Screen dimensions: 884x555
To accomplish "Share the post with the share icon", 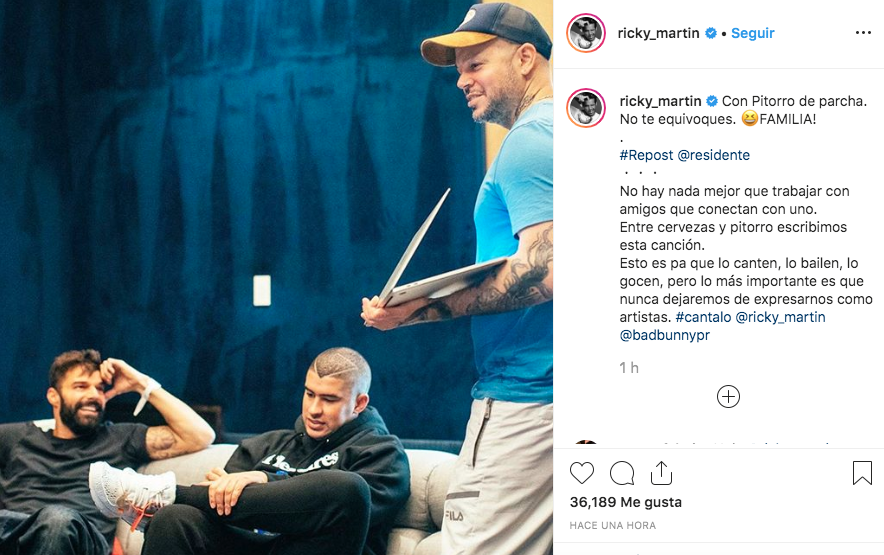I will pos(661,473).
